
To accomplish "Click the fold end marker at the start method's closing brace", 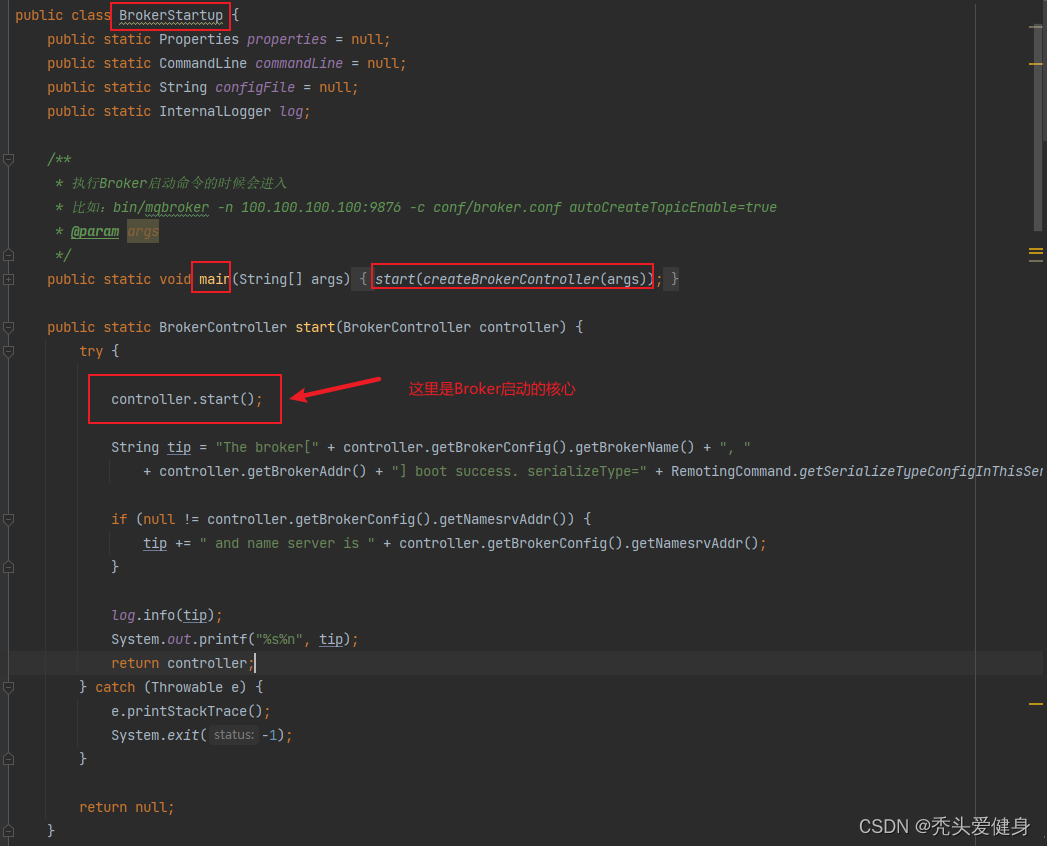I will point(9,831).
